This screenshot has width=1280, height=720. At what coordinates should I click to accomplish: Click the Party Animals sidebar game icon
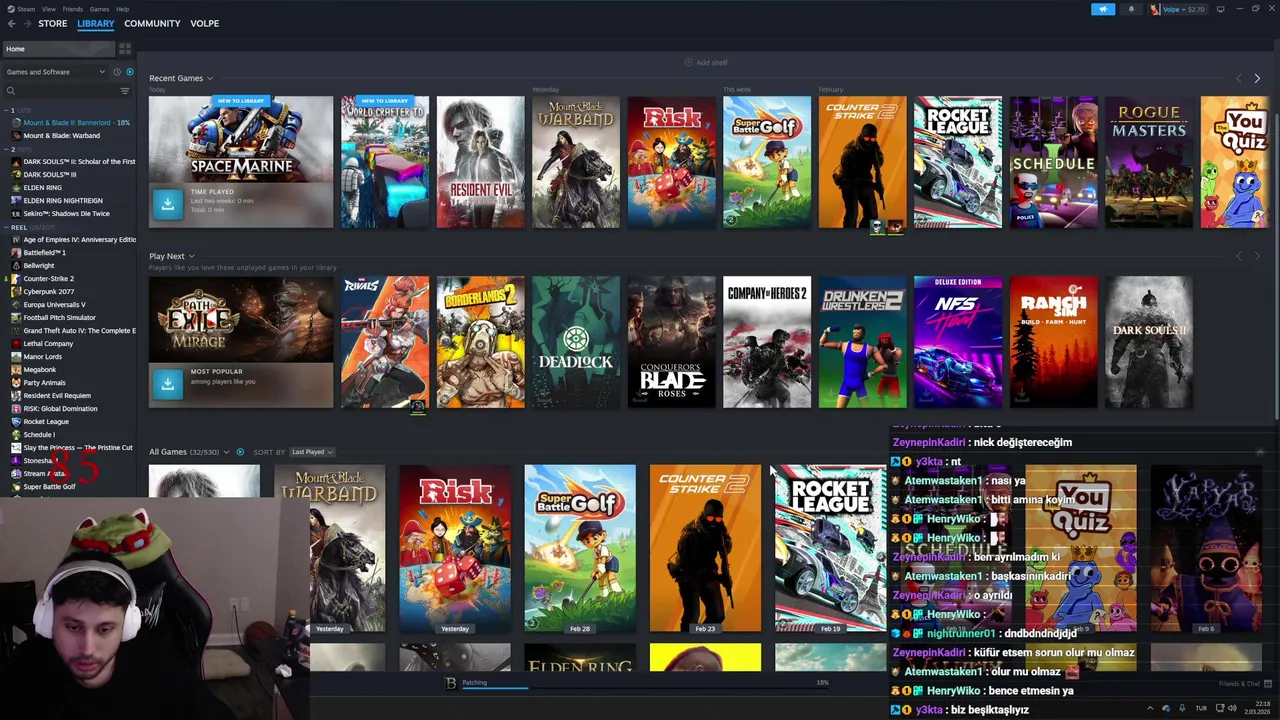click(x=16, y=383)
